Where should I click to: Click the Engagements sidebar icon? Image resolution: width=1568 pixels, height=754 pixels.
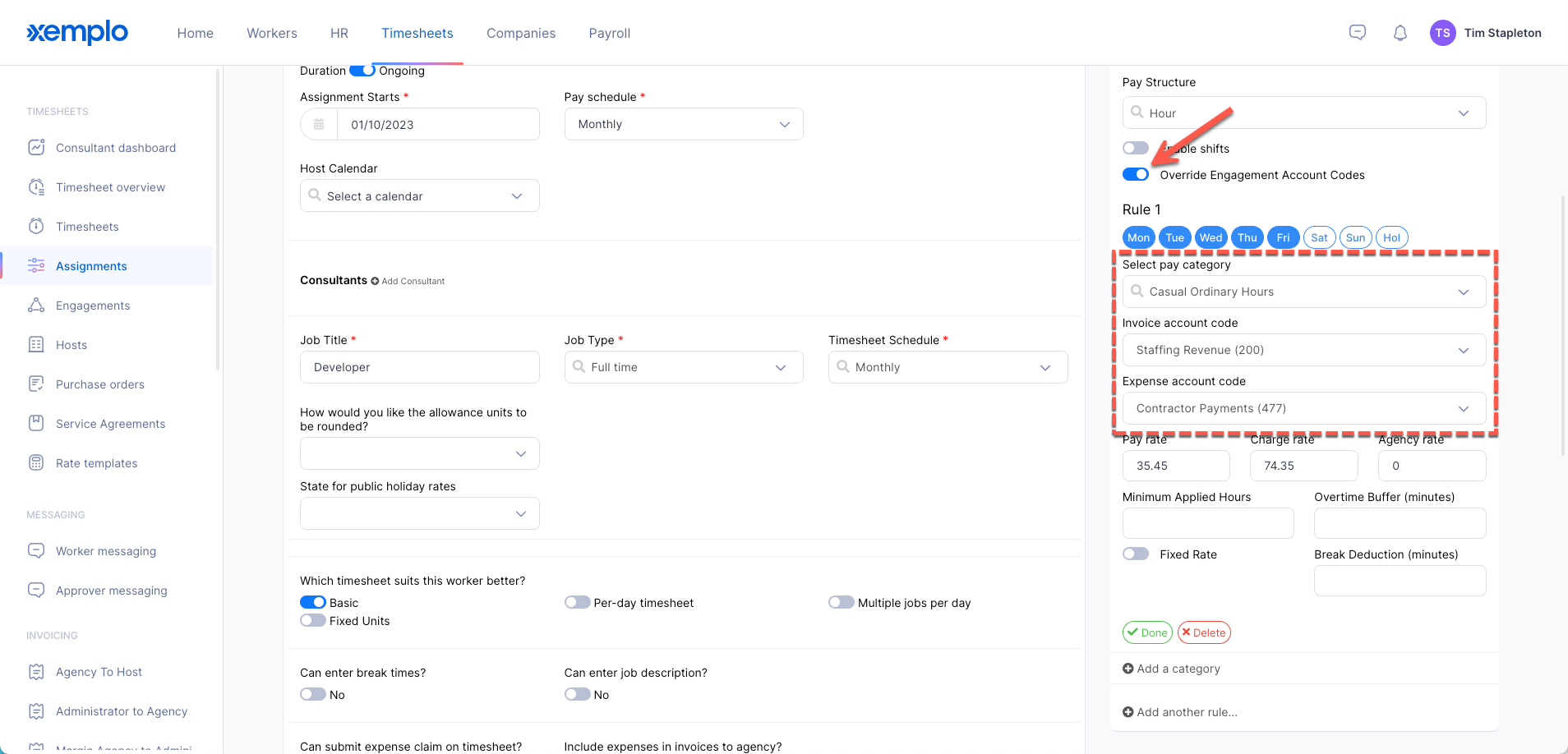click(36, 306)
